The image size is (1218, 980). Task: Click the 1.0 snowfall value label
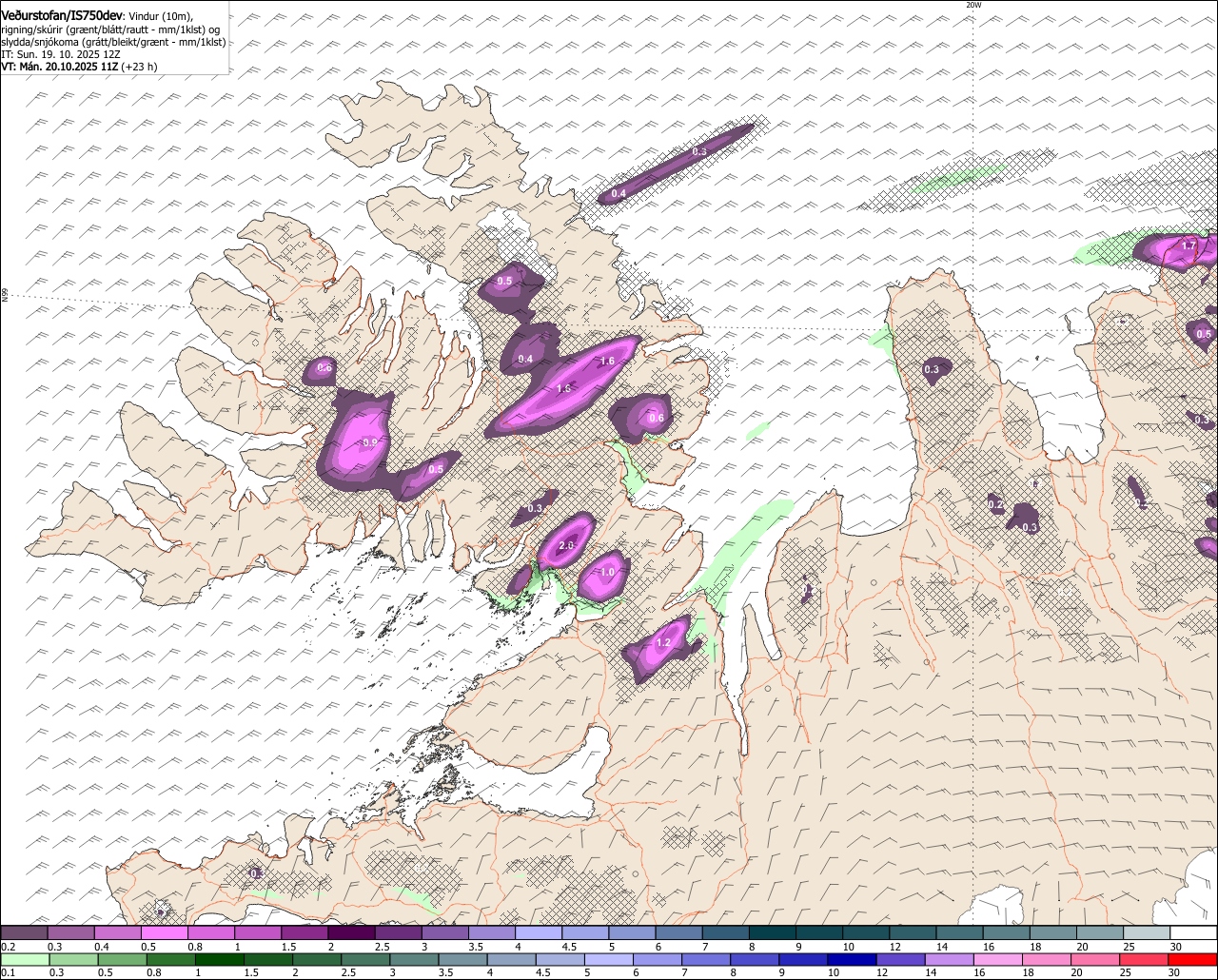pos(609,572)
